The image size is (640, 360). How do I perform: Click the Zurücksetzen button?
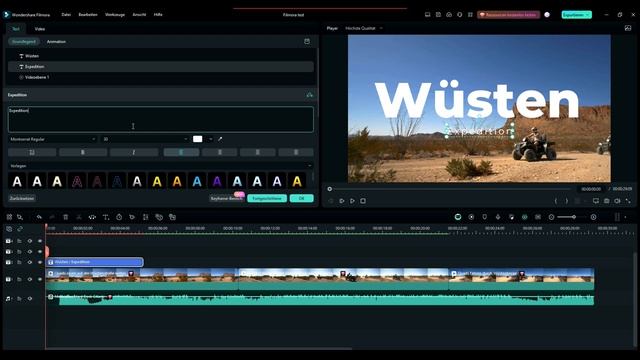22,198
